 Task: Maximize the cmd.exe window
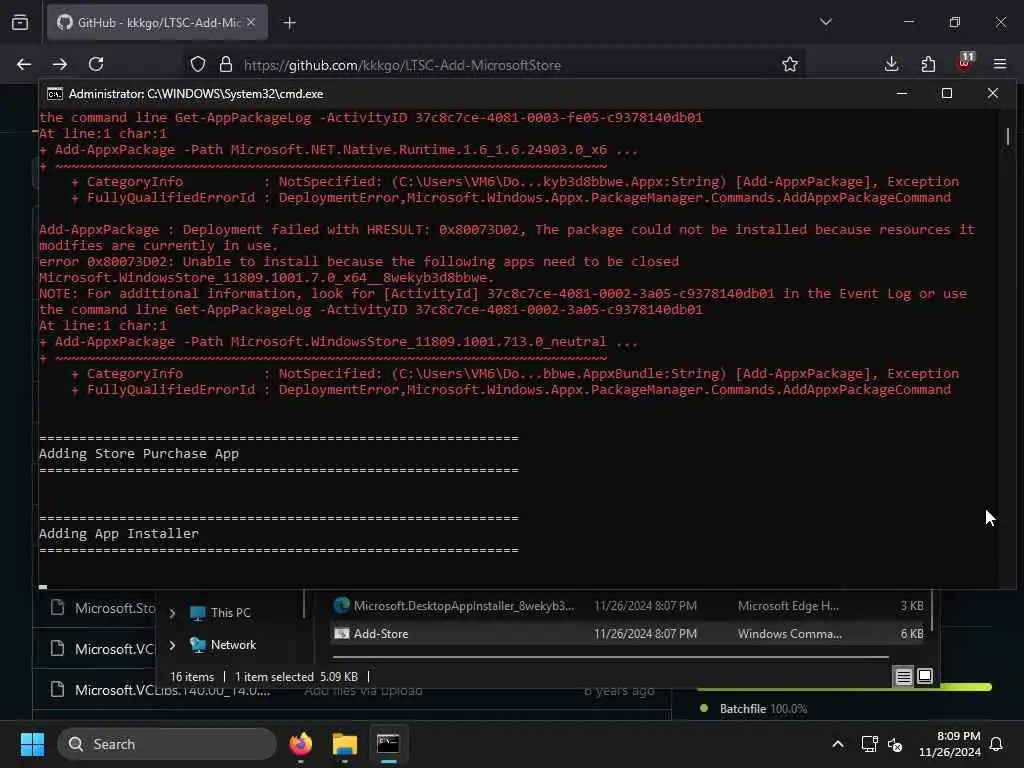click(x=947, y=93)
